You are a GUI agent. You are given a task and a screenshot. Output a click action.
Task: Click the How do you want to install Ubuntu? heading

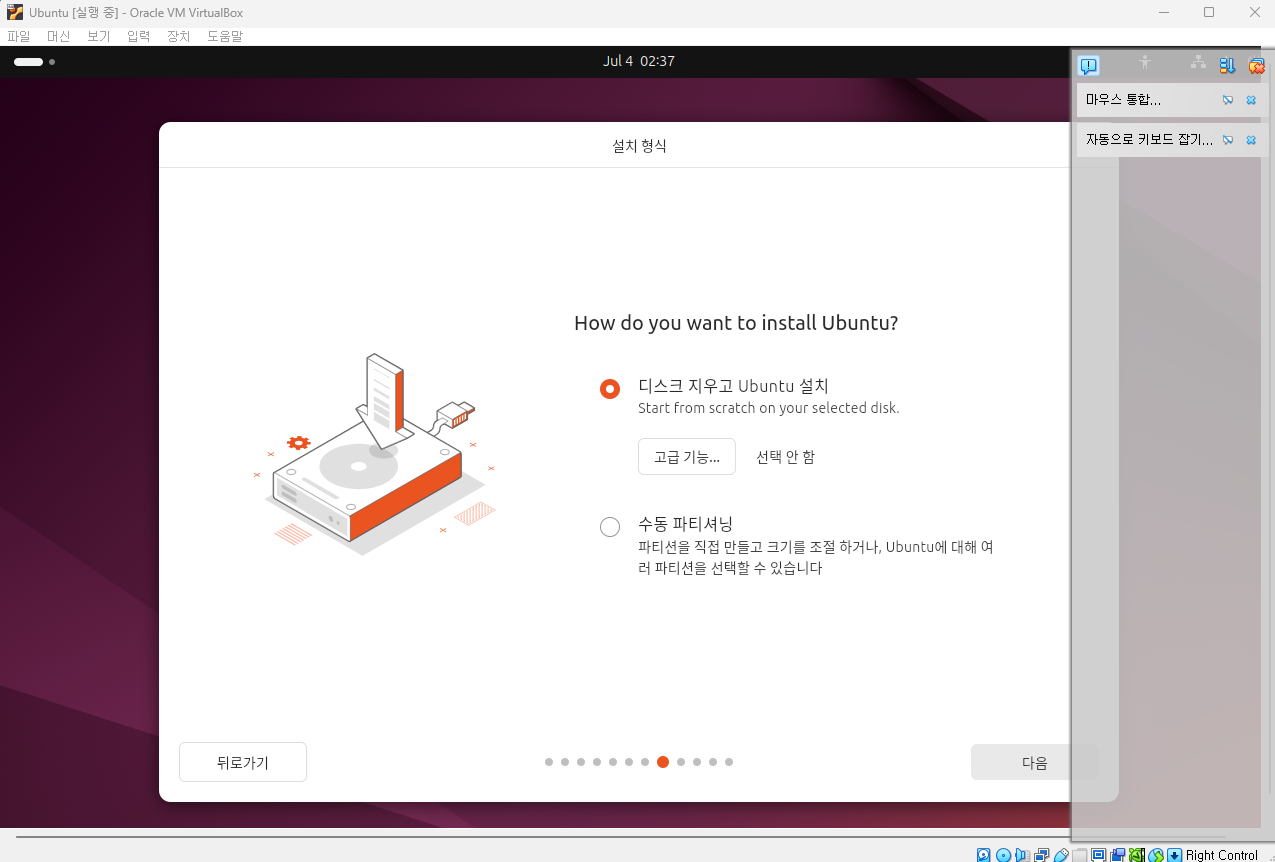[x=736, y=323]
